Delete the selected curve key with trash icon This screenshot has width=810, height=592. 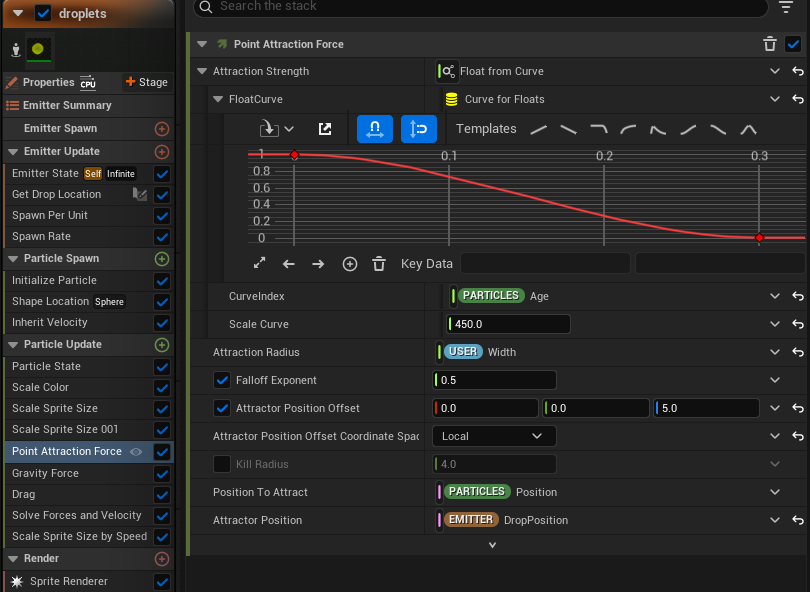click(379, 264)
